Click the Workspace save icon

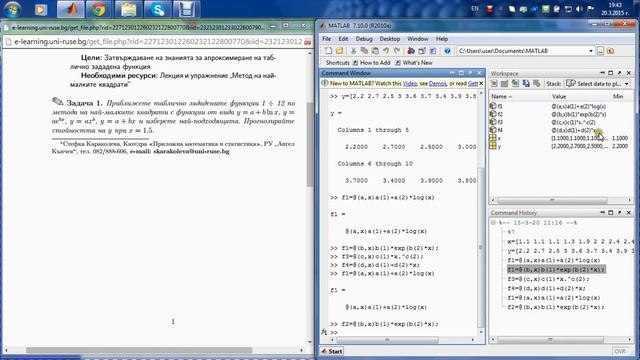point(526,83)
